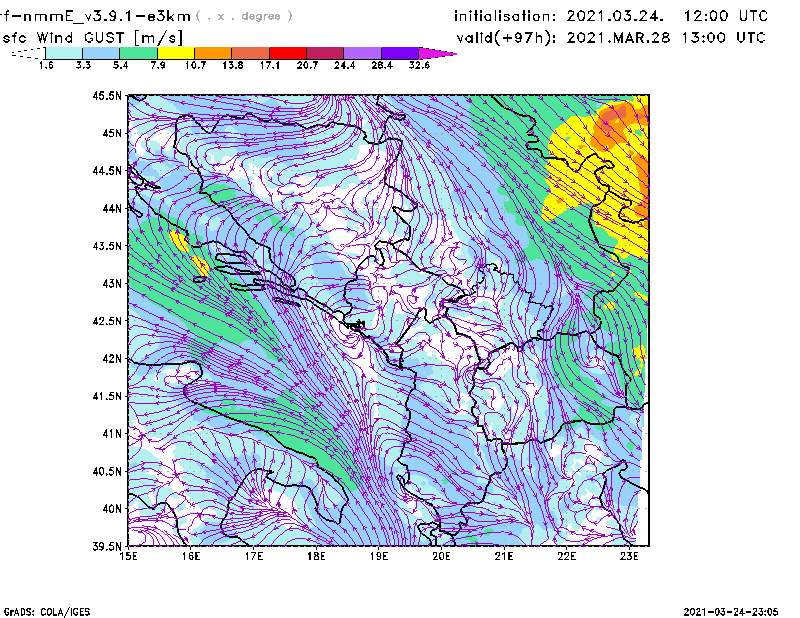This screenshot has height=618, width=800.
Task: Click the "2021-03-24-23:05" timestamp
Action: pos(731,612)
